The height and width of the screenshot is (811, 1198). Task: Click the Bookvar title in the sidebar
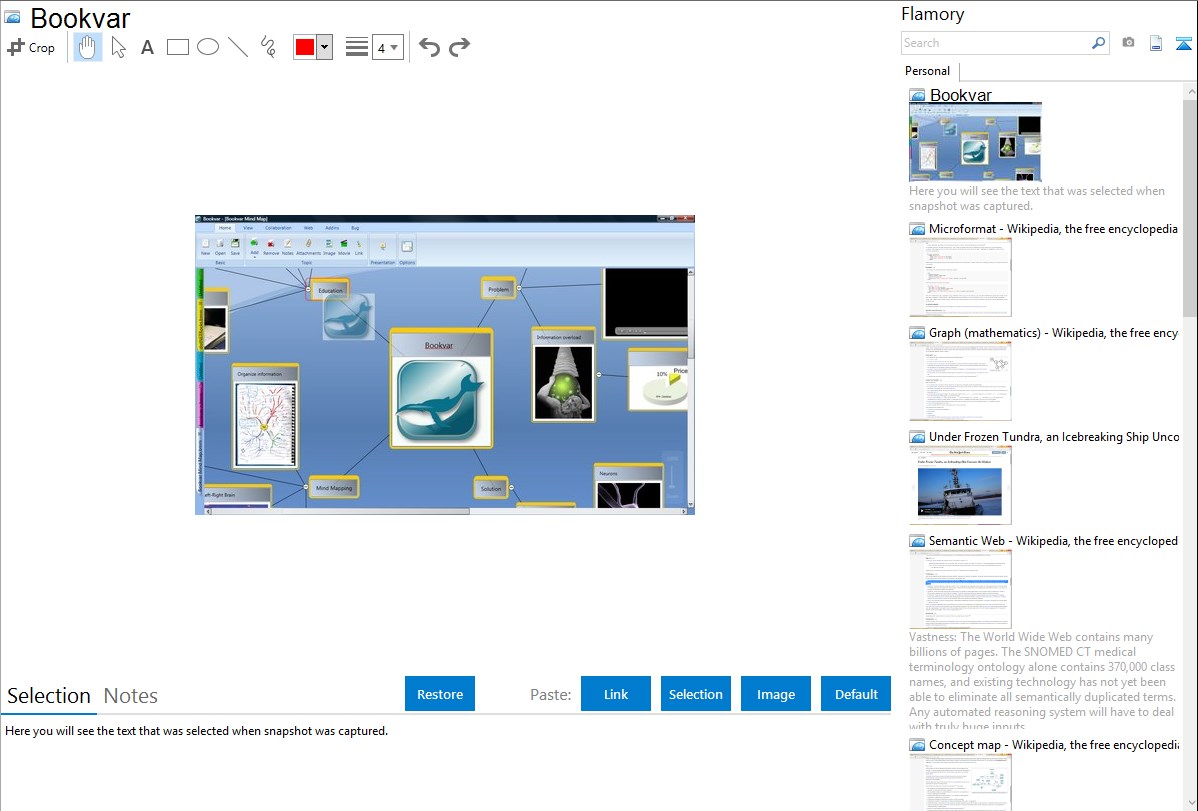coord(960,95)
